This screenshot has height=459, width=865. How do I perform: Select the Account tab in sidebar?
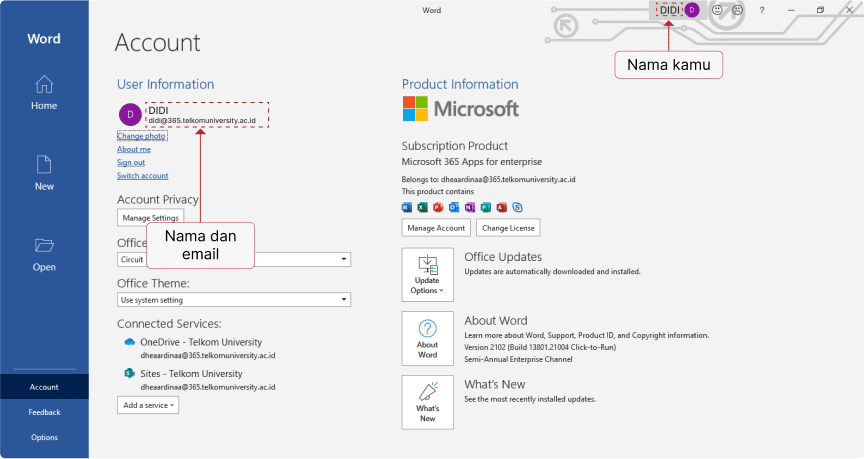tap(44, 387)
